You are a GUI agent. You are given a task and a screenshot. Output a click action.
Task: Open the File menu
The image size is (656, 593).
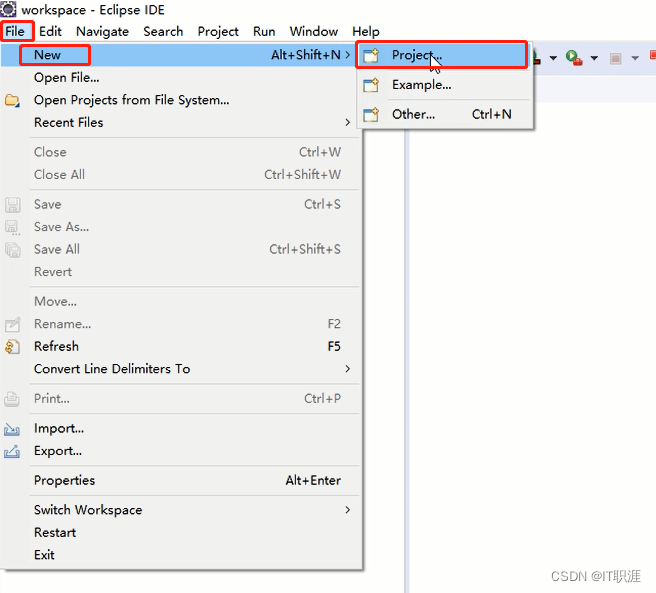pos(15,31)
